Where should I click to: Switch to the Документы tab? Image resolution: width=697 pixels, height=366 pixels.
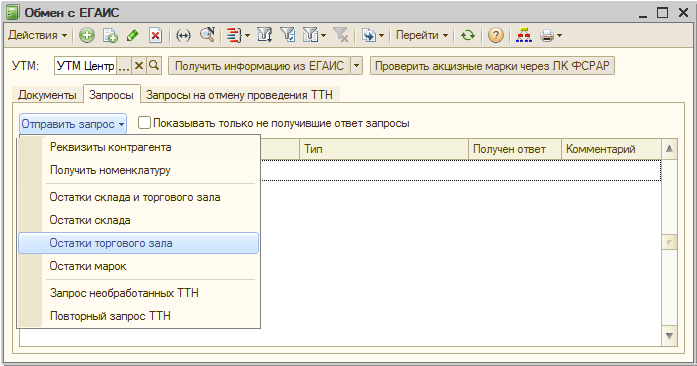tap(47, 95)
